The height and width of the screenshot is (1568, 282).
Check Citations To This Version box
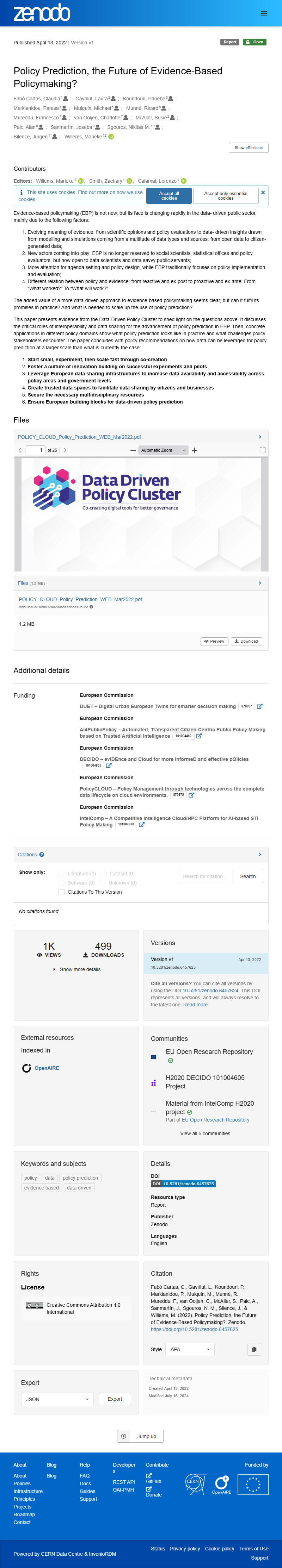(62, 892)
